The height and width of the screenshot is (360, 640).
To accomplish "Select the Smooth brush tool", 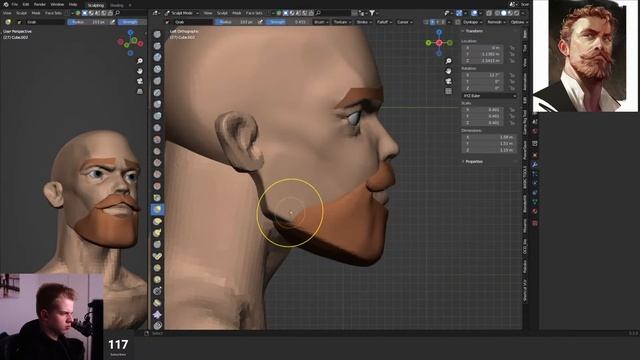I will pos(157,139).
